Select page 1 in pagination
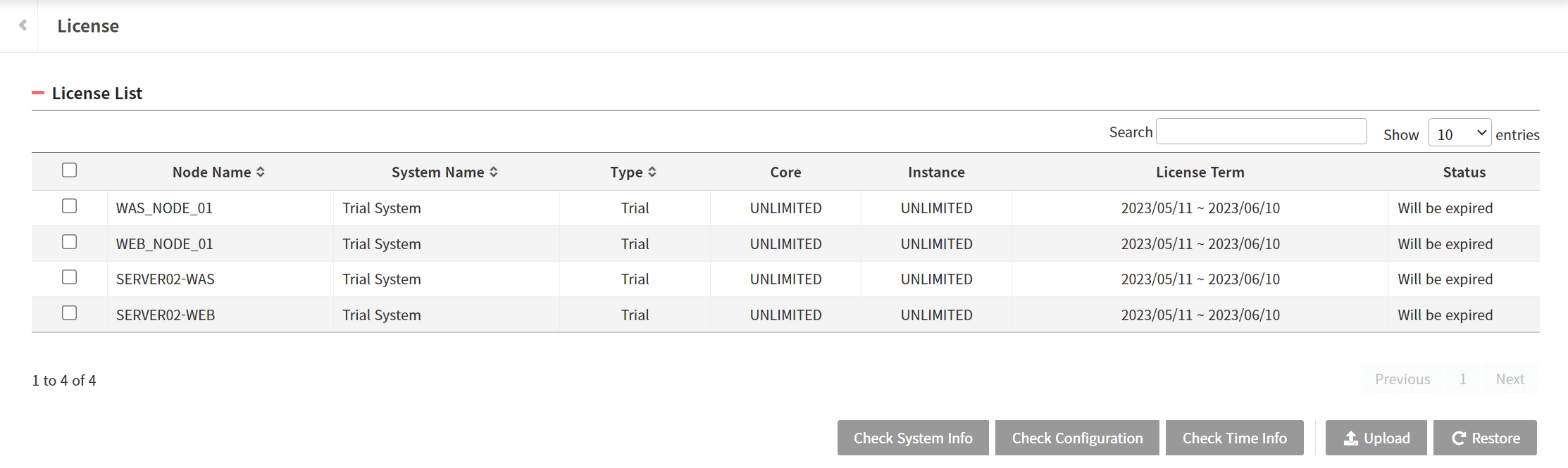Screen dimensions: 1568x468 tap(1462, 379)
